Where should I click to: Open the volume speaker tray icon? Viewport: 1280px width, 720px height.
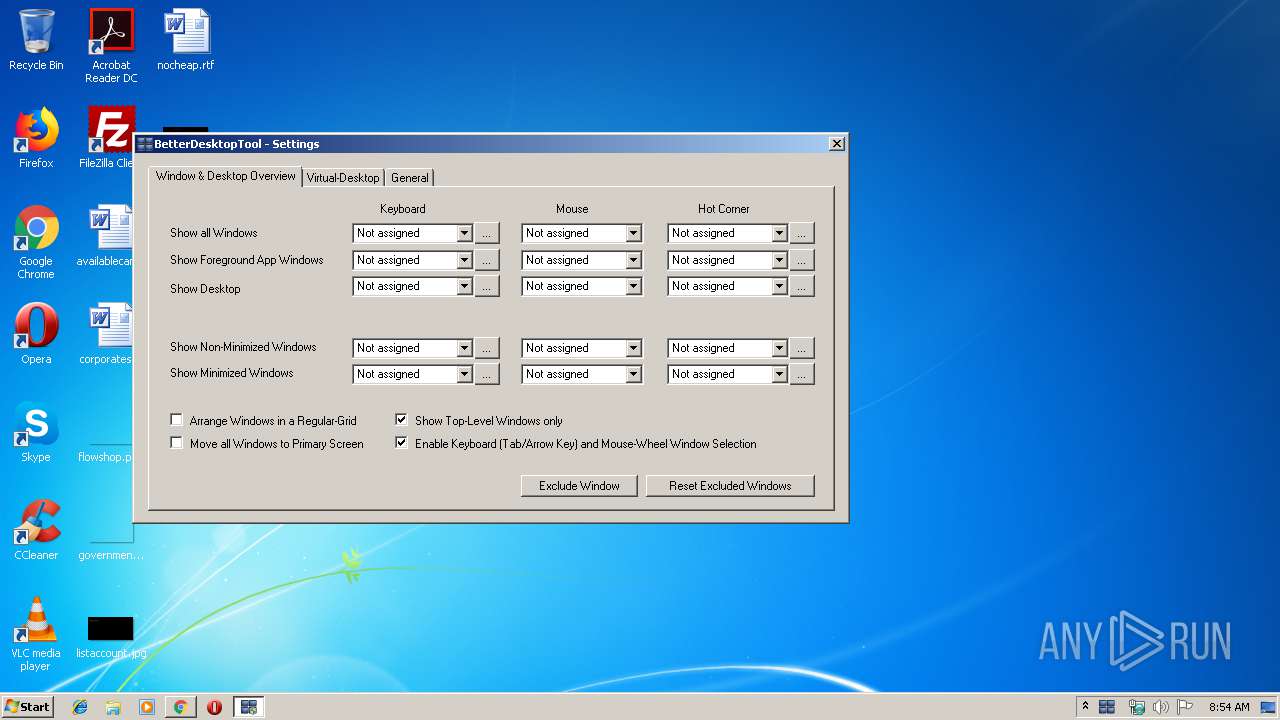(x=1160, y=707)
